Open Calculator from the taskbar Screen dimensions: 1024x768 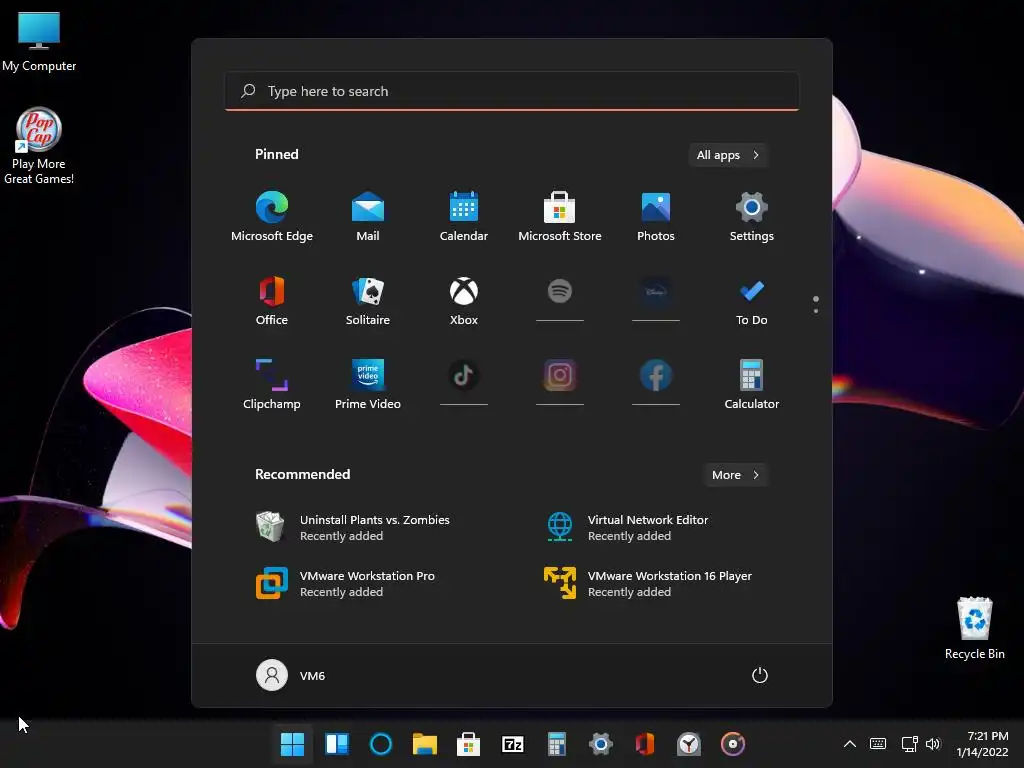point(556,744)
